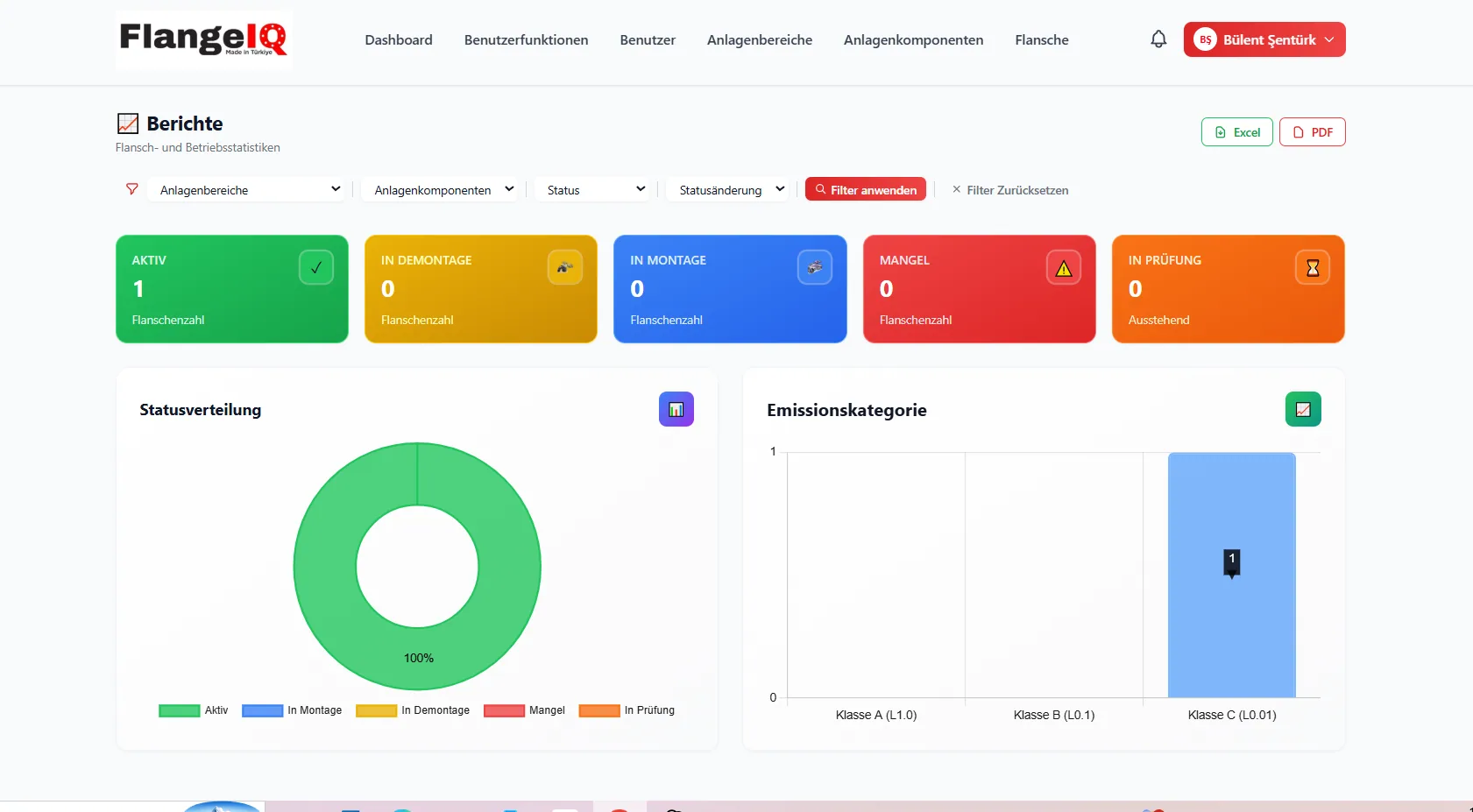Image resolution: width=1473 pixels, height=812 pixels.
Task: Click the checkmark icon on Aktiv card
Action: click(316, 267)
